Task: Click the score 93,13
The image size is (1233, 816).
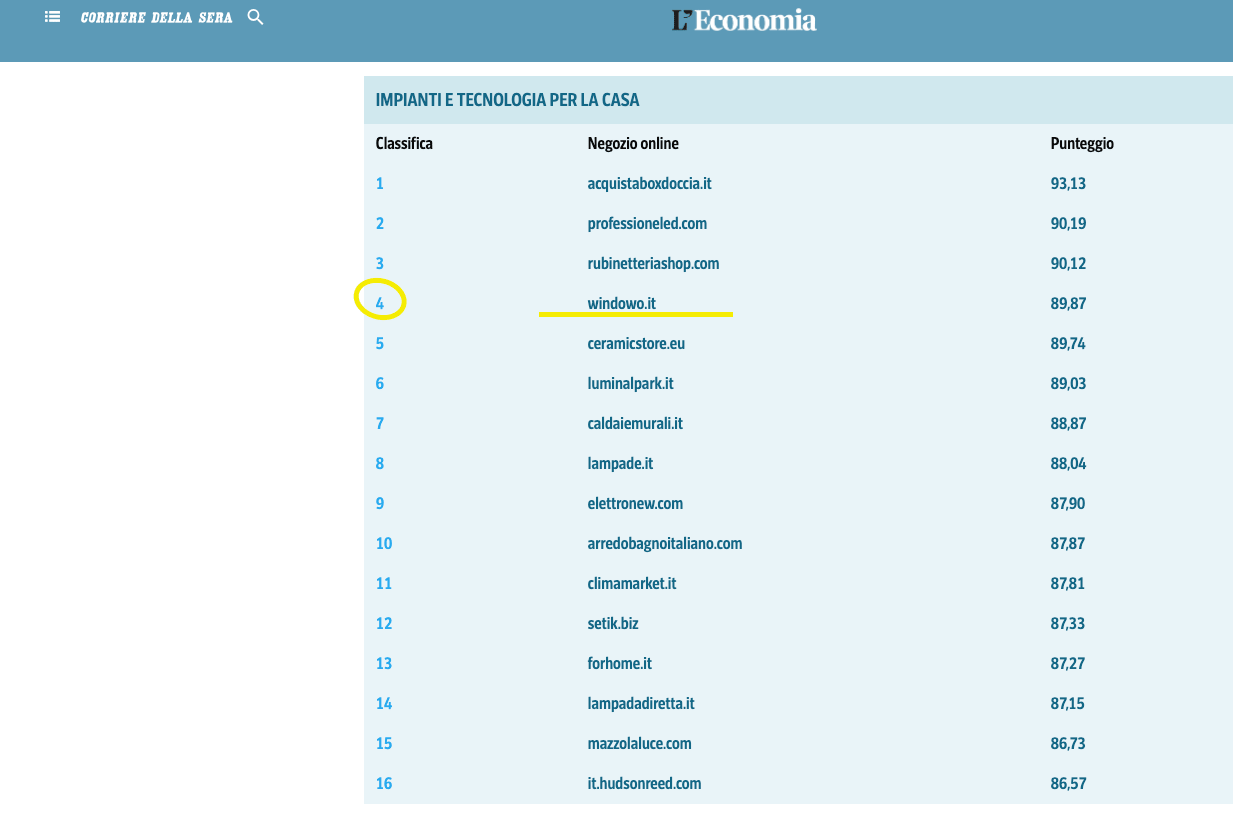Action: coord(1068,183)
